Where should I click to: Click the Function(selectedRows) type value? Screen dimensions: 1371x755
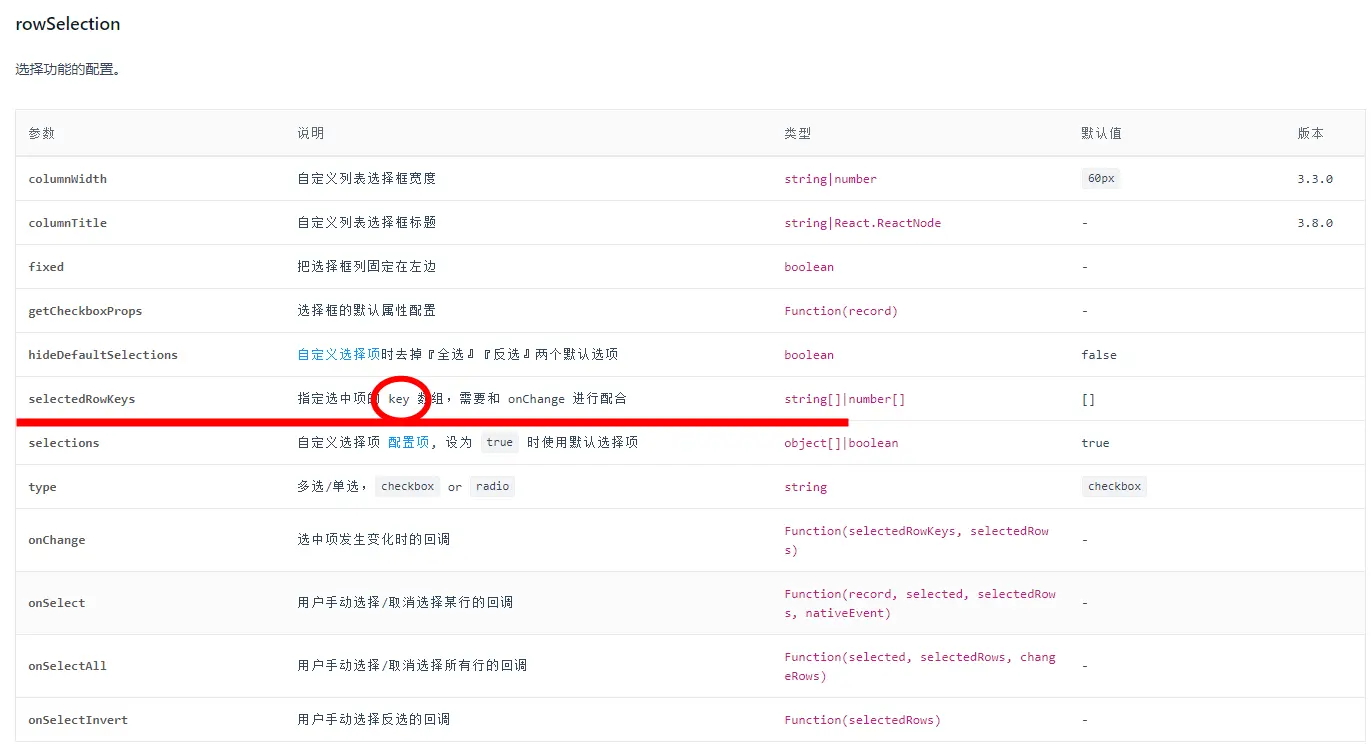[x=863, y=720]
